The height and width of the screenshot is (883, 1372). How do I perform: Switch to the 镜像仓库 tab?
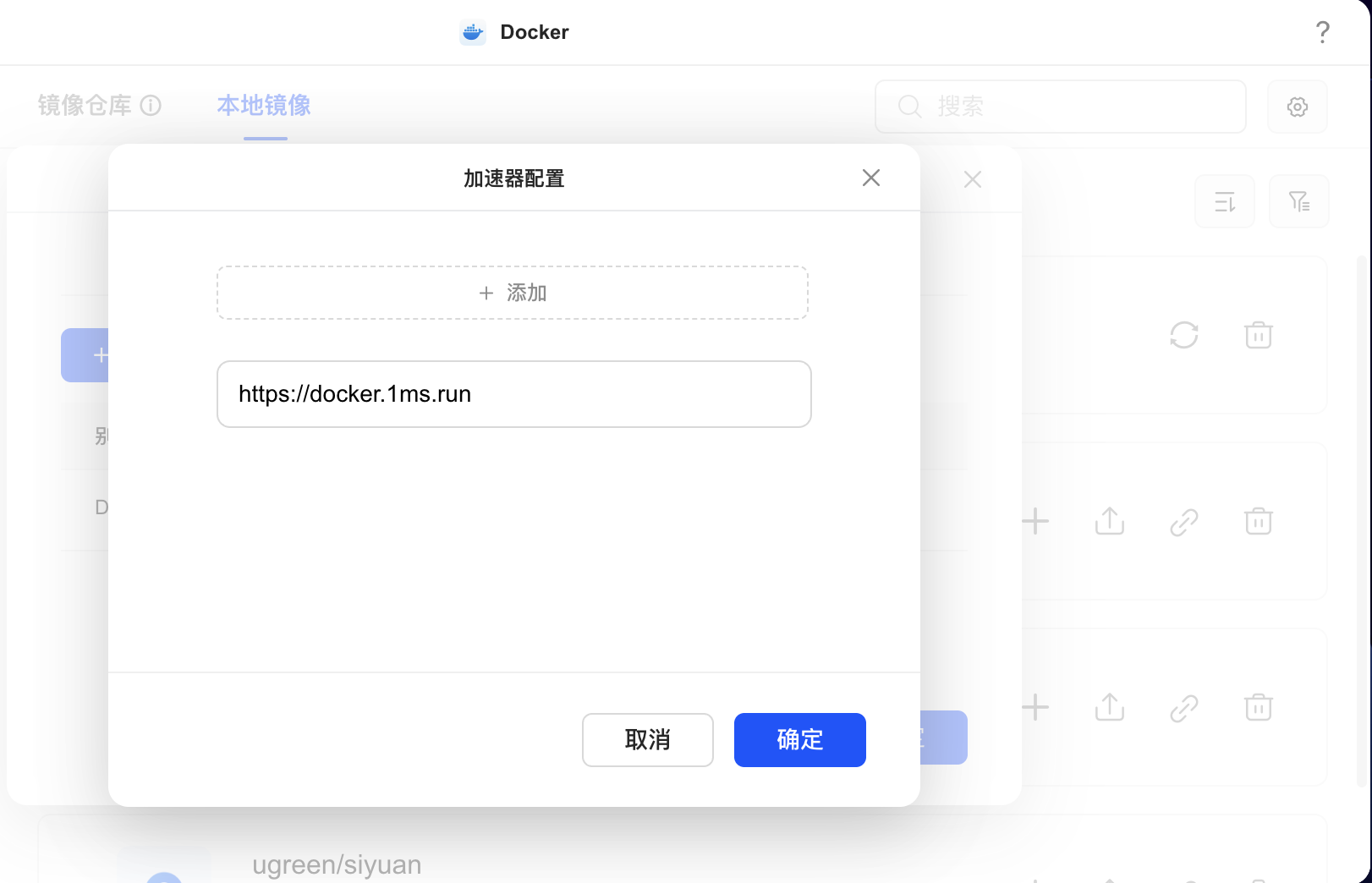click(x=85, y=106)
